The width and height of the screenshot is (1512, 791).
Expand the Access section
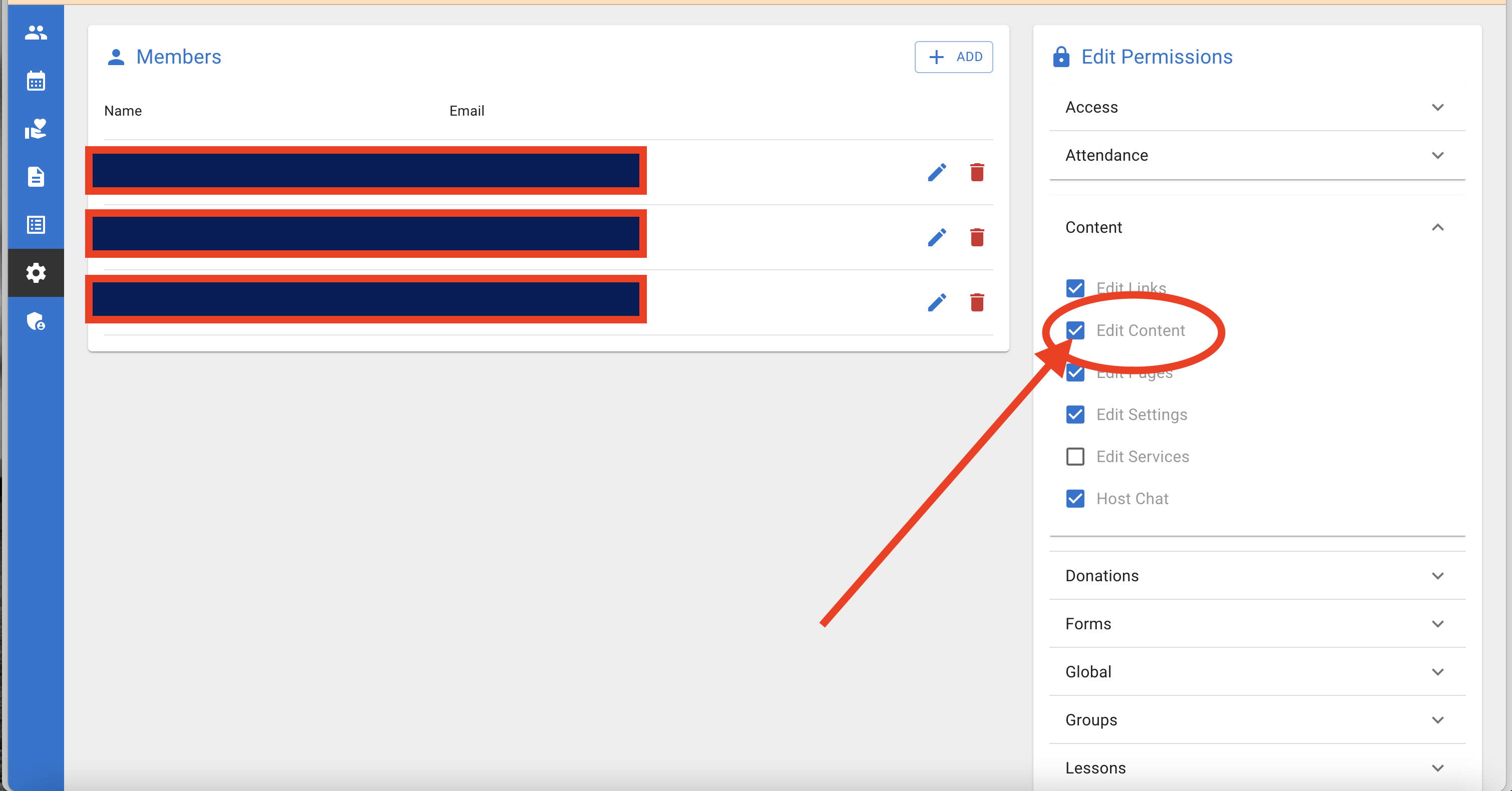1437,107
